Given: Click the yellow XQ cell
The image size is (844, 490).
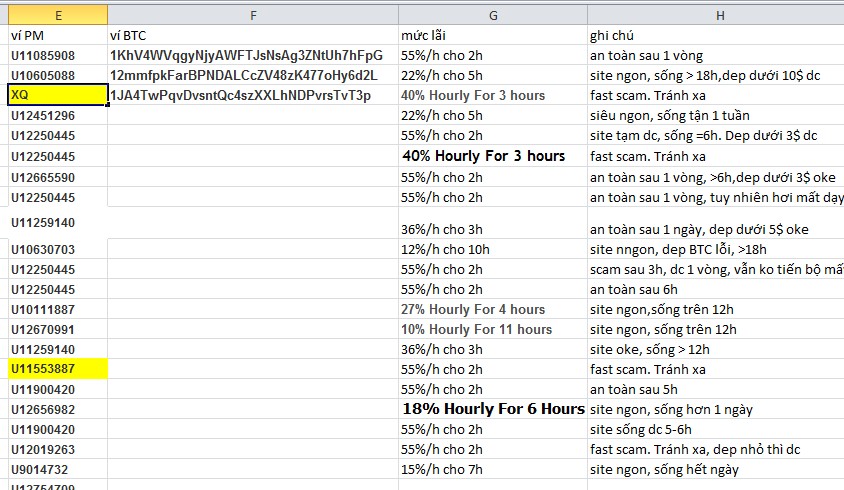Looking at the screenshot, I should pos(56,95).
